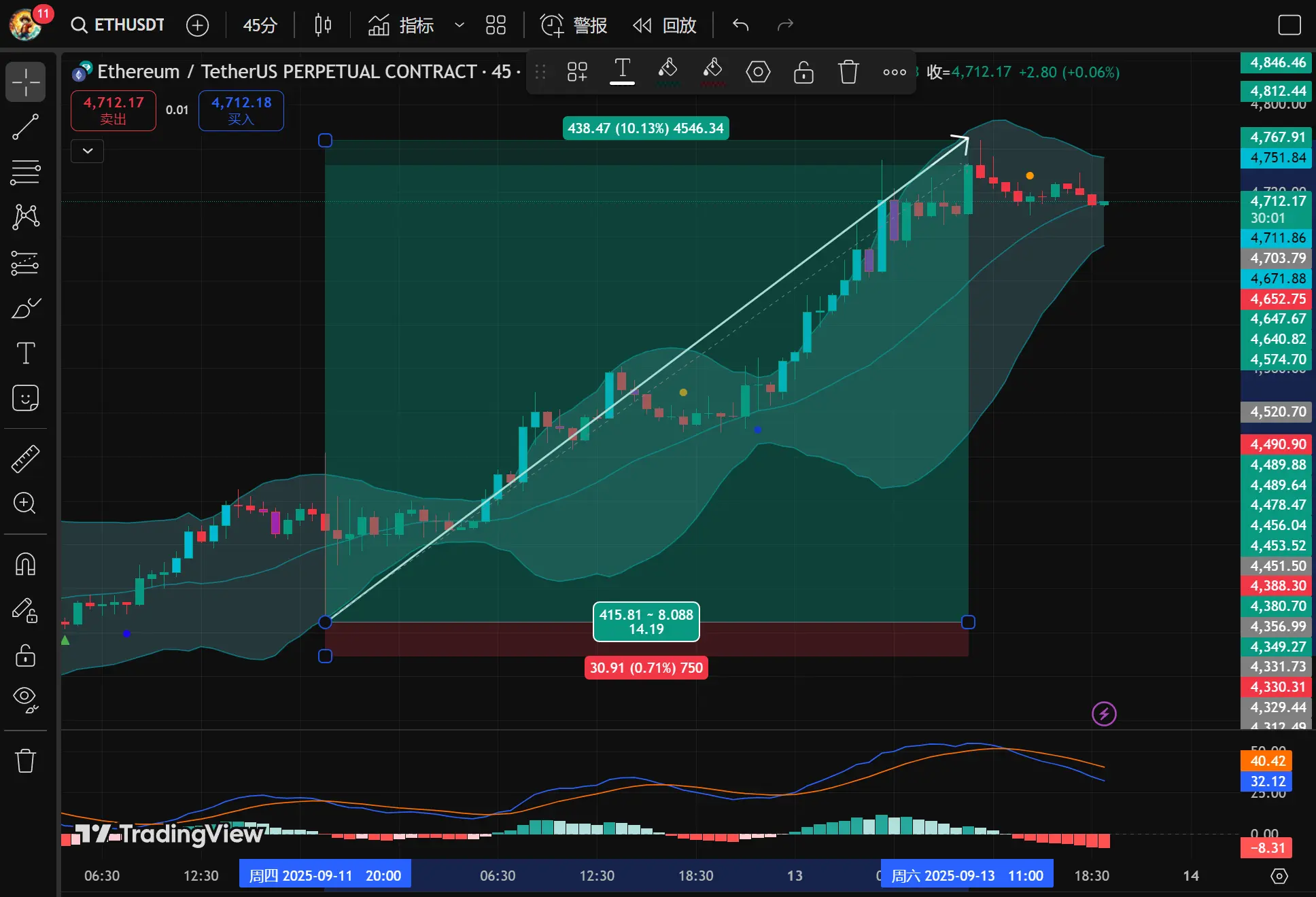The image size is (1316, 897).
Task: Open text color settings T icon
Action: coord(622,72)
